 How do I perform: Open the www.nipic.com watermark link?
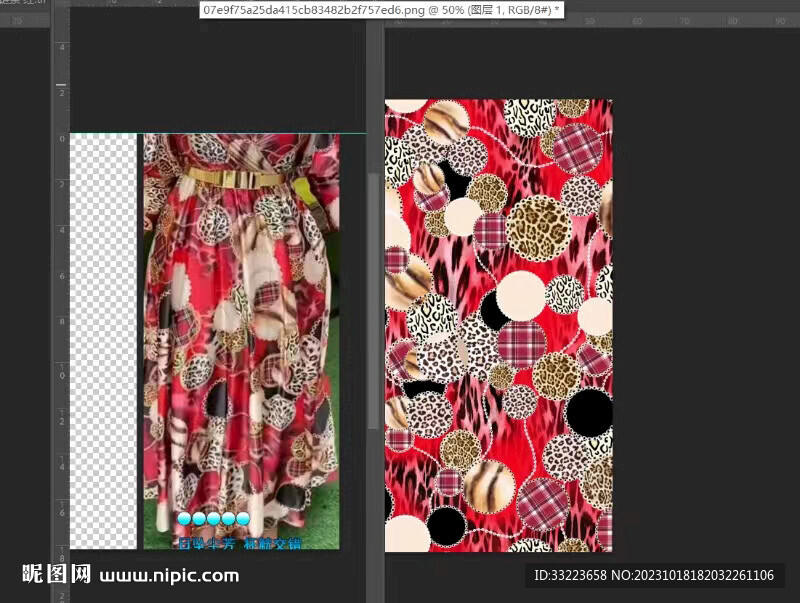169,575
